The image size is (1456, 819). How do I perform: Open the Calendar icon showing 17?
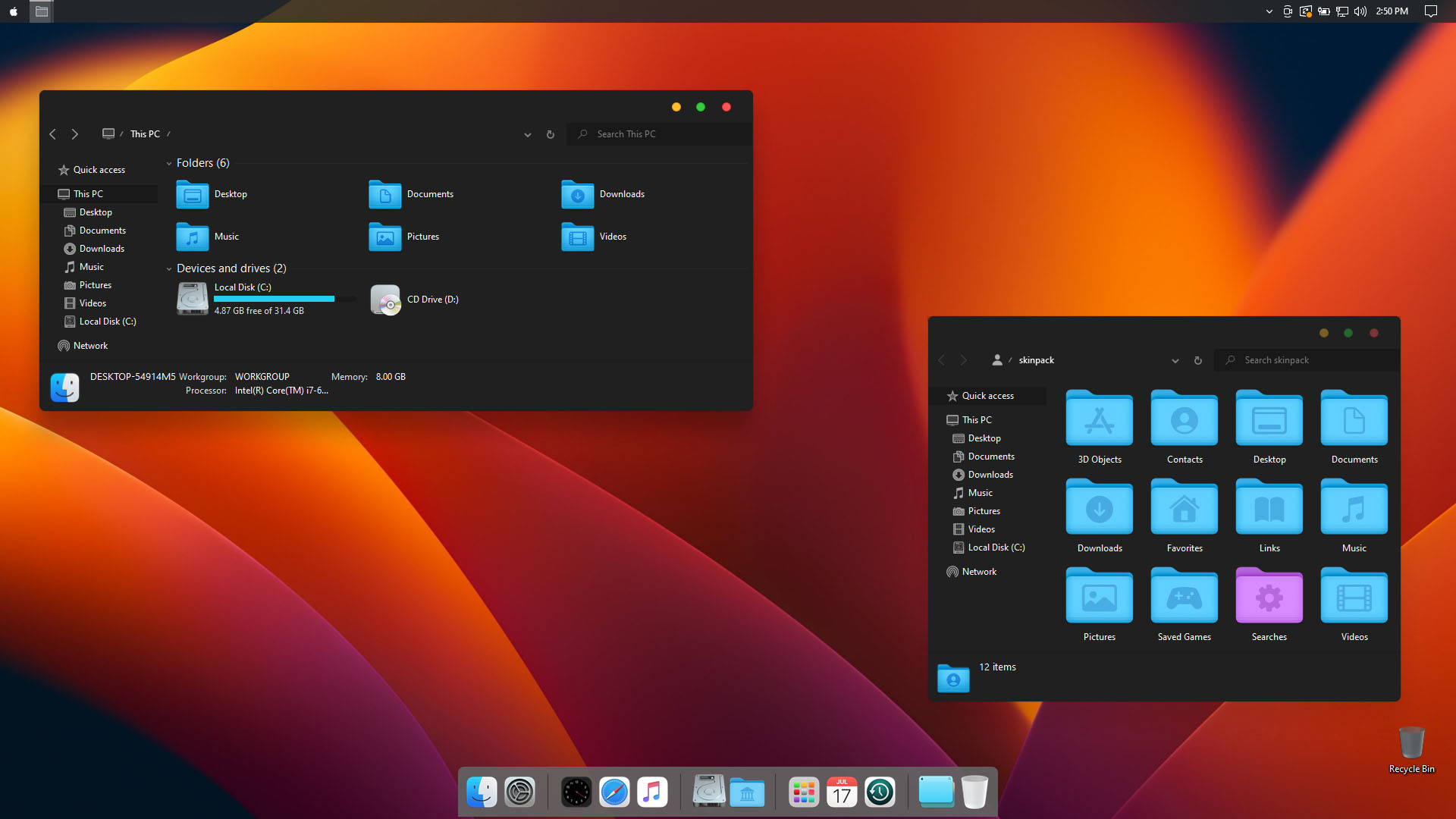coord(842,792)
